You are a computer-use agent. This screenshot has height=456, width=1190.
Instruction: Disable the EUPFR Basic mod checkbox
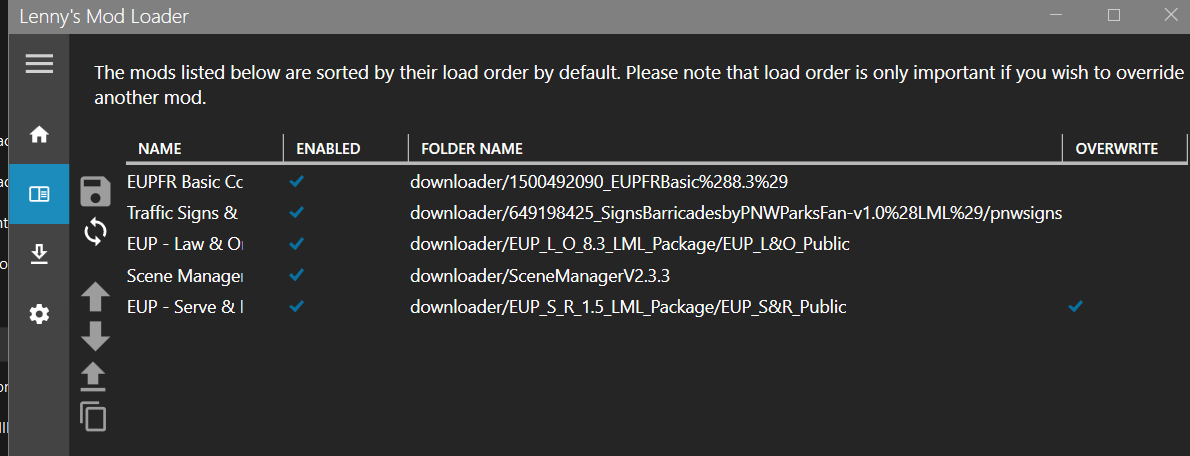tap(296, 182)
